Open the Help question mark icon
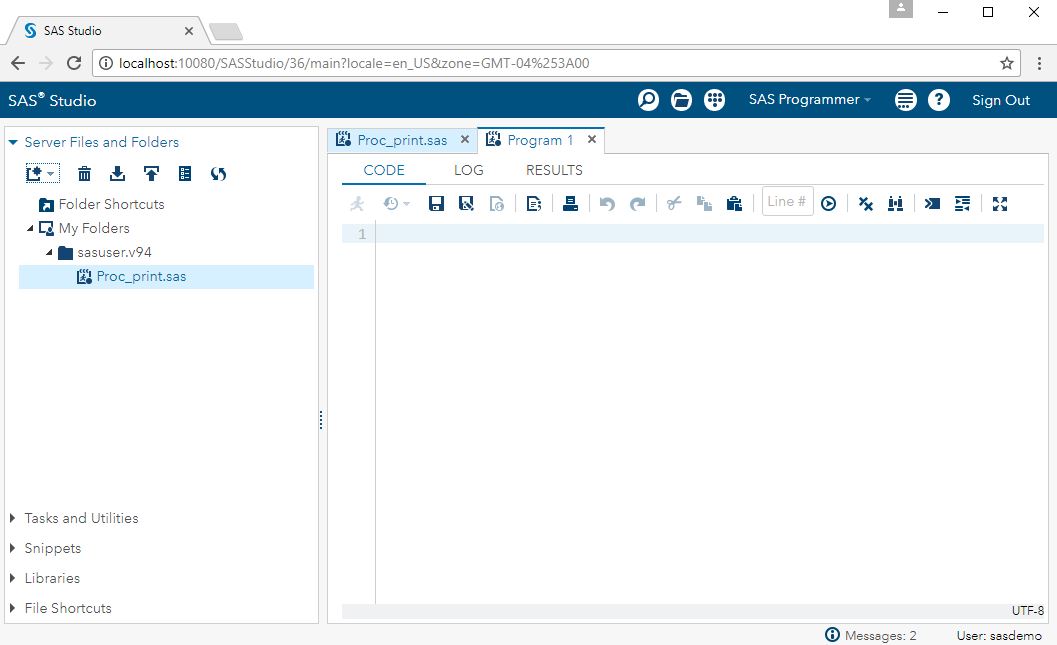Image resolution: width=1057 pixels, height=645 pixels. (x=938, y=100)
